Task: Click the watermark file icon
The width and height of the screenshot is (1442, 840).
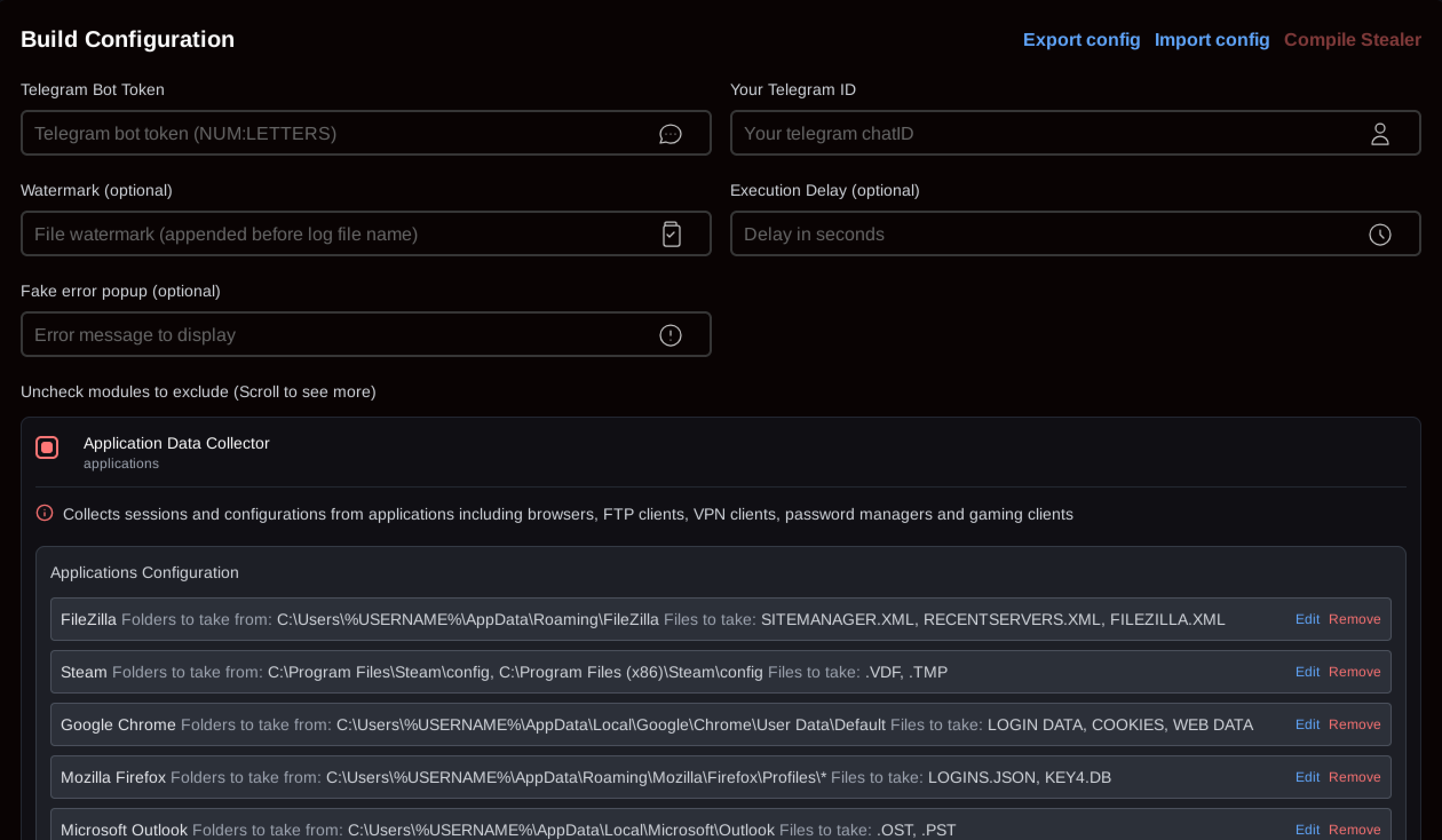Action: [670, 233]
